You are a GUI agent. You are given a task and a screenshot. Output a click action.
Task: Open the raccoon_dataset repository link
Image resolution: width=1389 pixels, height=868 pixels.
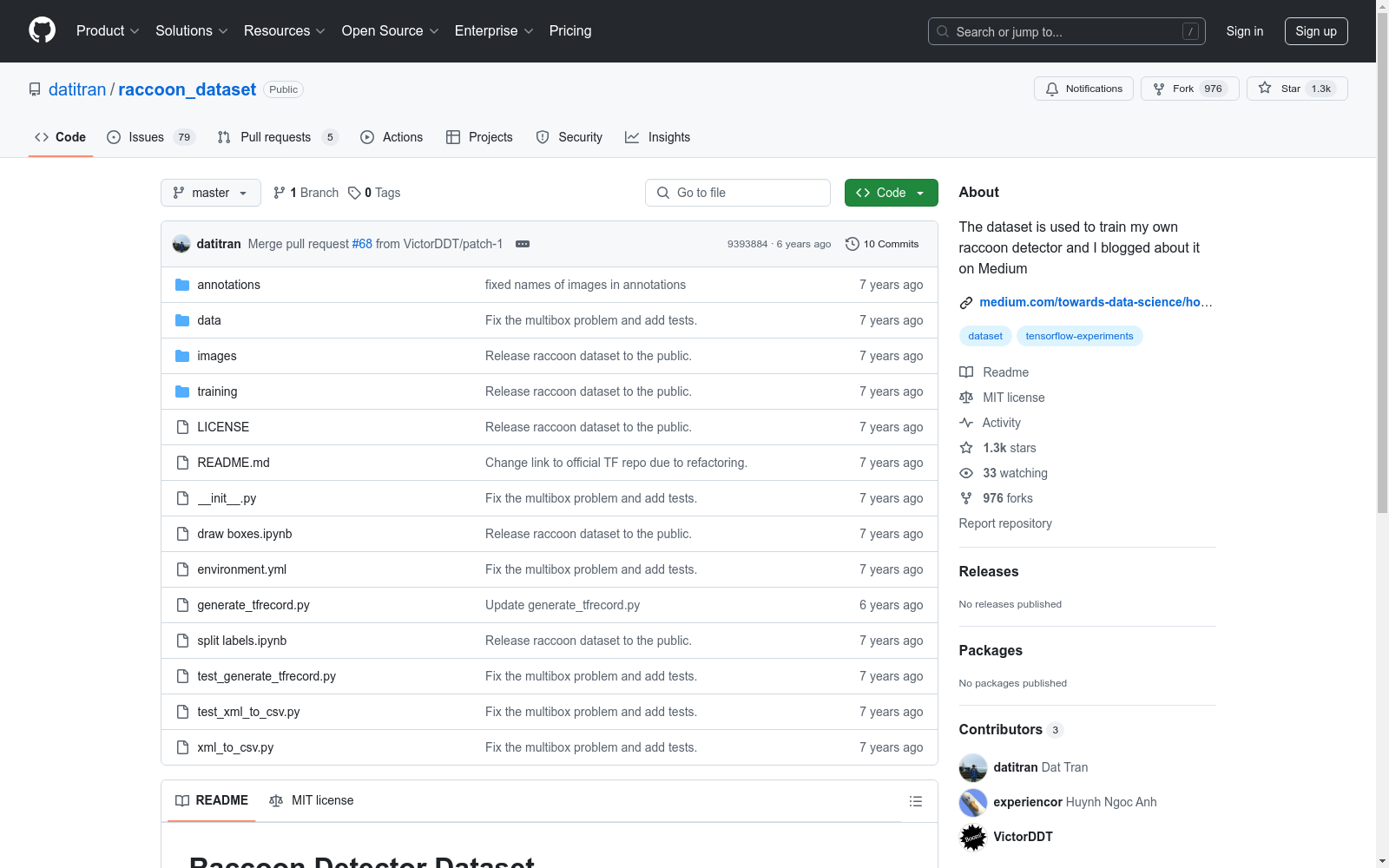coord(187,89)
